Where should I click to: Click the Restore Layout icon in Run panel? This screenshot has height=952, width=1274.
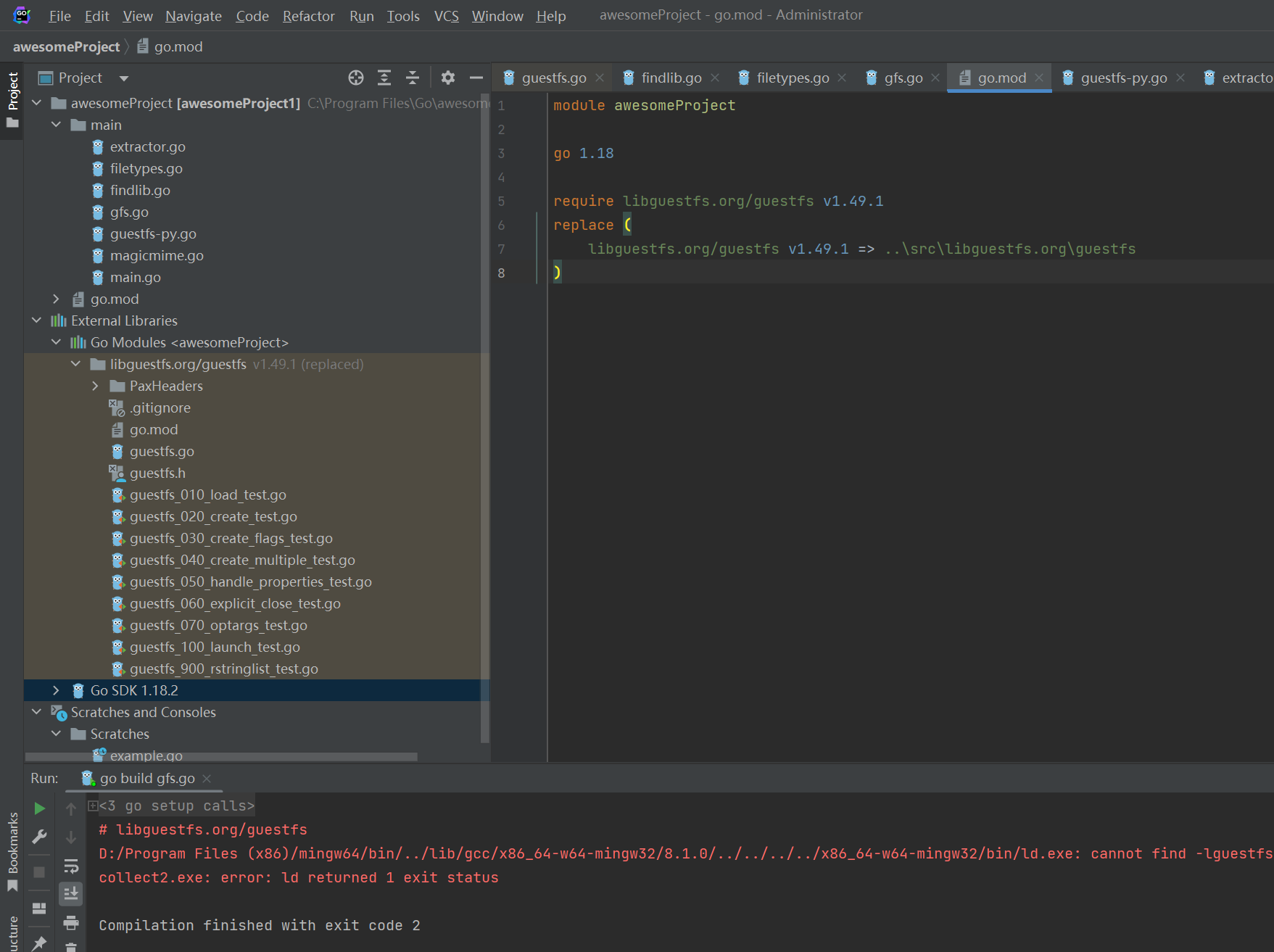pyautogui.click(x=39, y=908)
